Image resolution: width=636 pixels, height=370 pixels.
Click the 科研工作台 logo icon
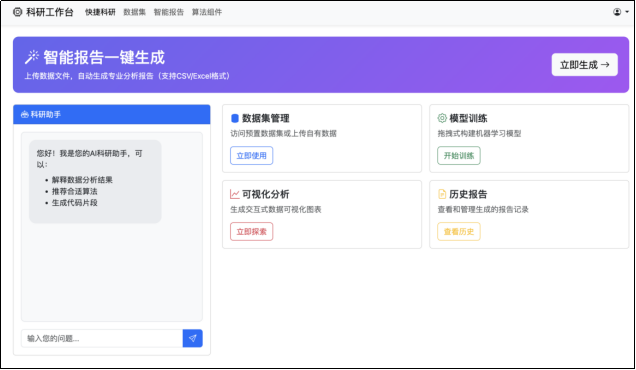click(x=17, y=12)
